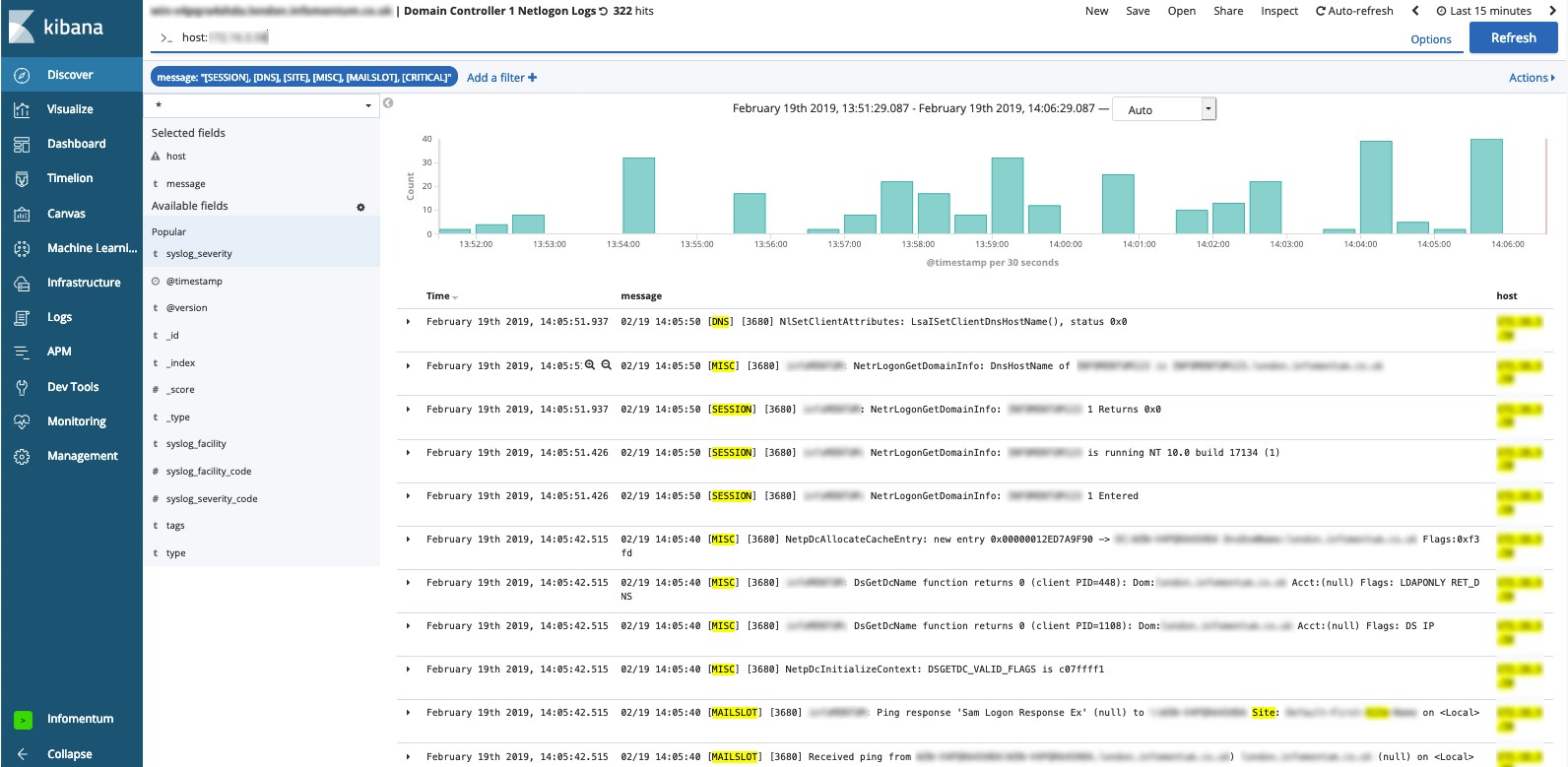Open Available fields settings gear
This screenshot has height=767, width=1568.
[360, 207]
